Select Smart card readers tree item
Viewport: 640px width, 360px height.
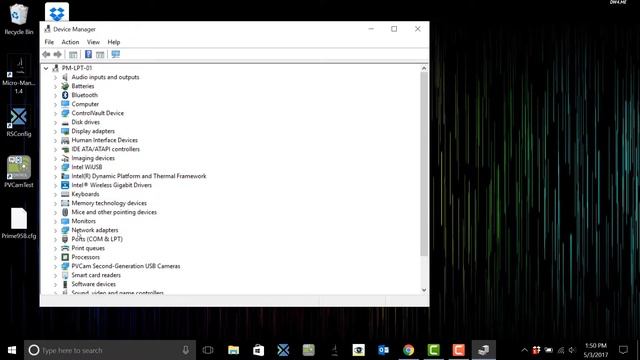click(x=96, y=275)
